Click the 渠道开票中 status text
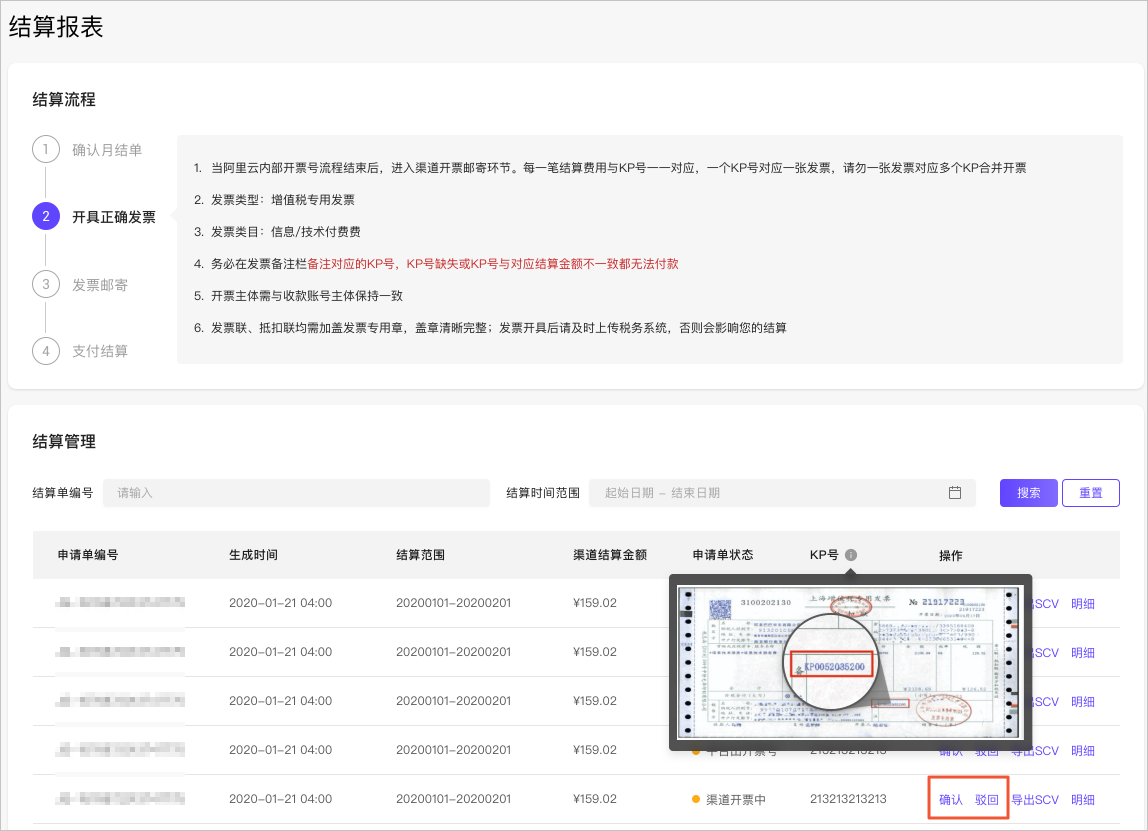 pos(736,800)
